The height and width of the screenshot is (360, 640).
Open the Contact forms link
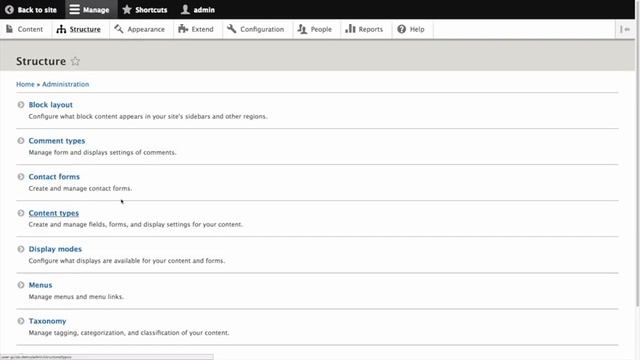click(x=54, y=177)
